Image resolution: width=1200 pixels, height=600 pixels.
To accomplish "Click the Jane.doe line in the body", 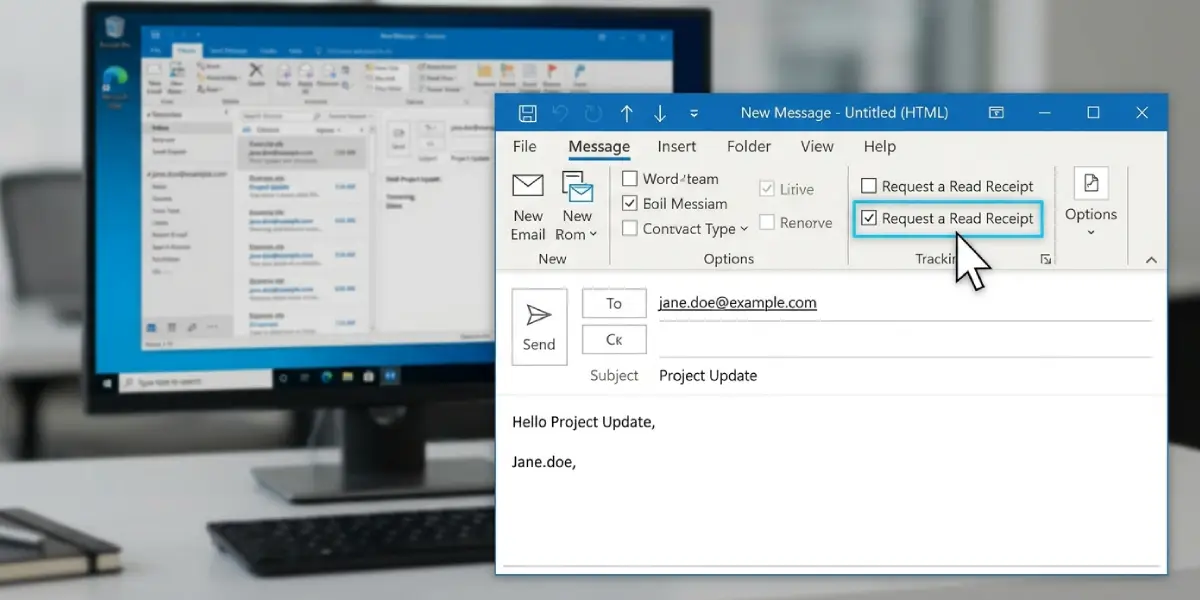I will [x=544, y=462].
